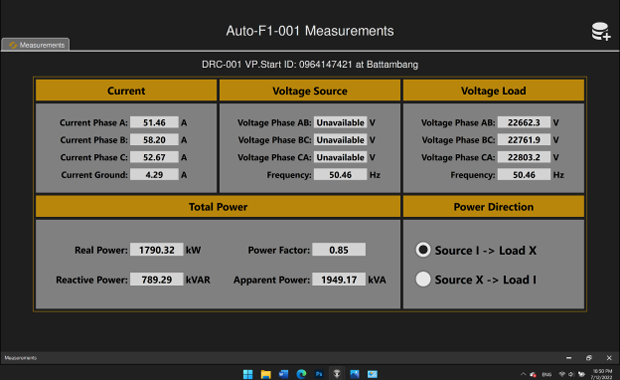The height and width of the screenshot is (380, 620).
Task: Click the volume icon in system tray
Action: point(571,374)
